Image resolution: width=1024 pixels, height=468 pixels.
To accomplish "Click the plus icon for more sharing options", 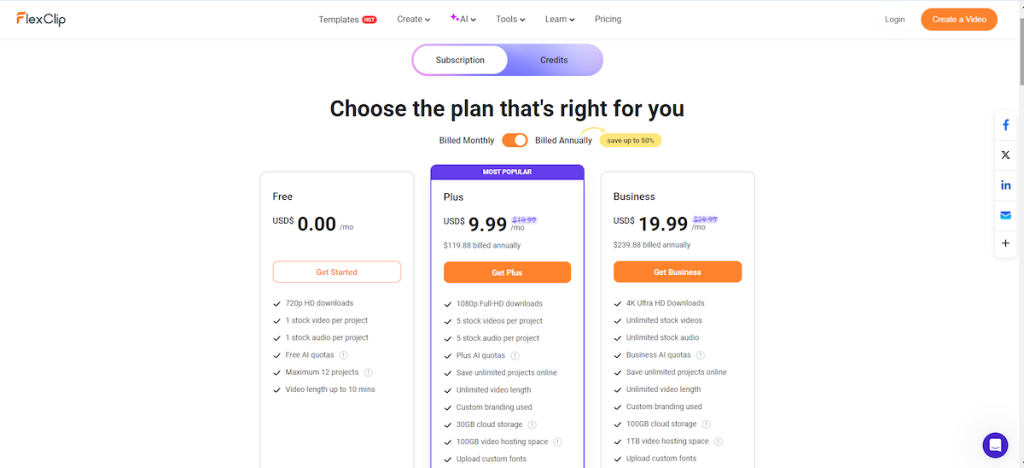I will click(1005, 244).
